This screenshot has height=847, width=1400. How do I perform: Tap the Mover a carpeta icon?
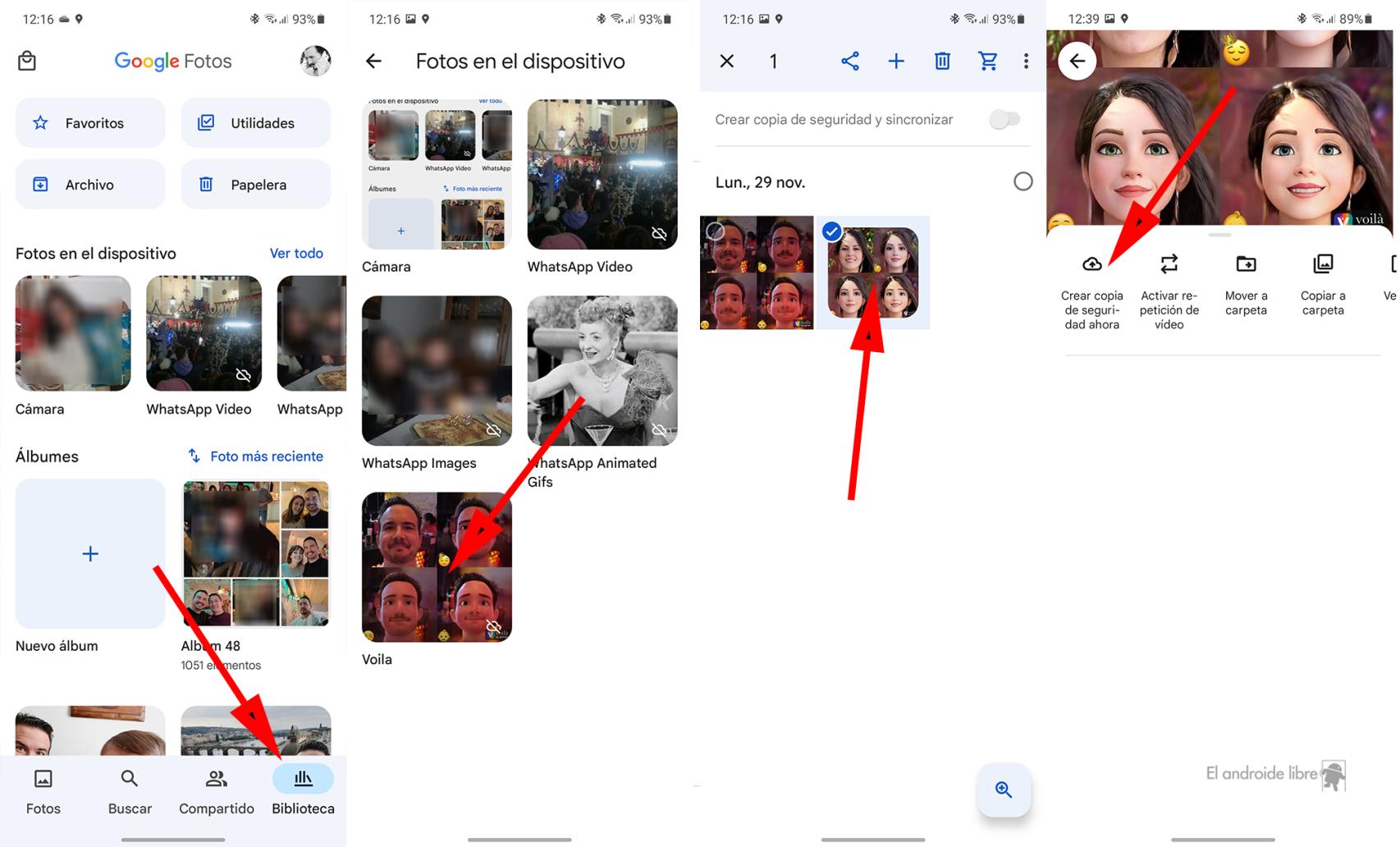(x=1246, y=264)
